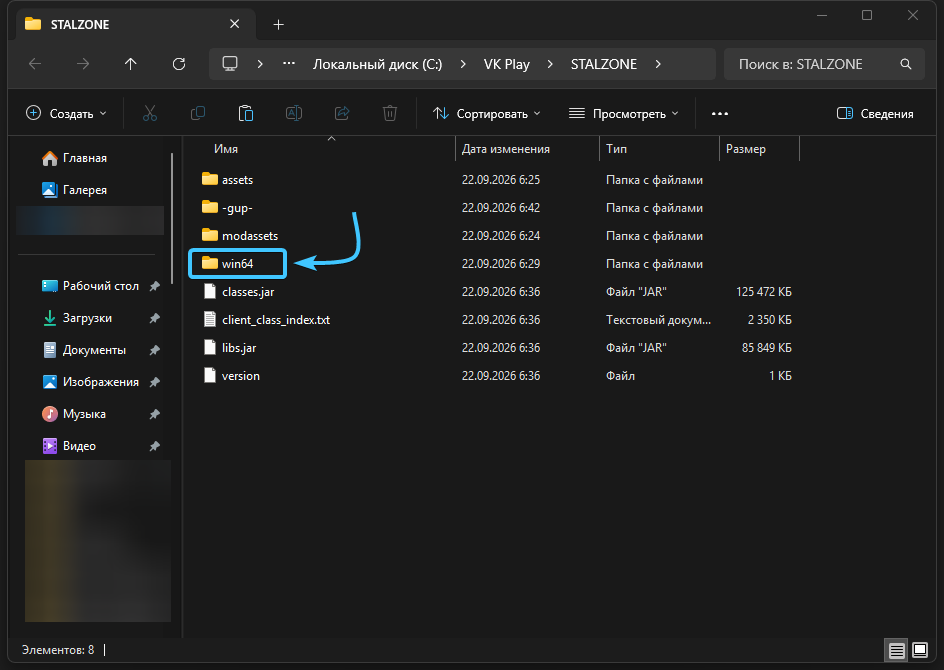Expand chevron after STALZONE in address bar
The width and height of the screenshot is (944, 670).
pos(658,64)
